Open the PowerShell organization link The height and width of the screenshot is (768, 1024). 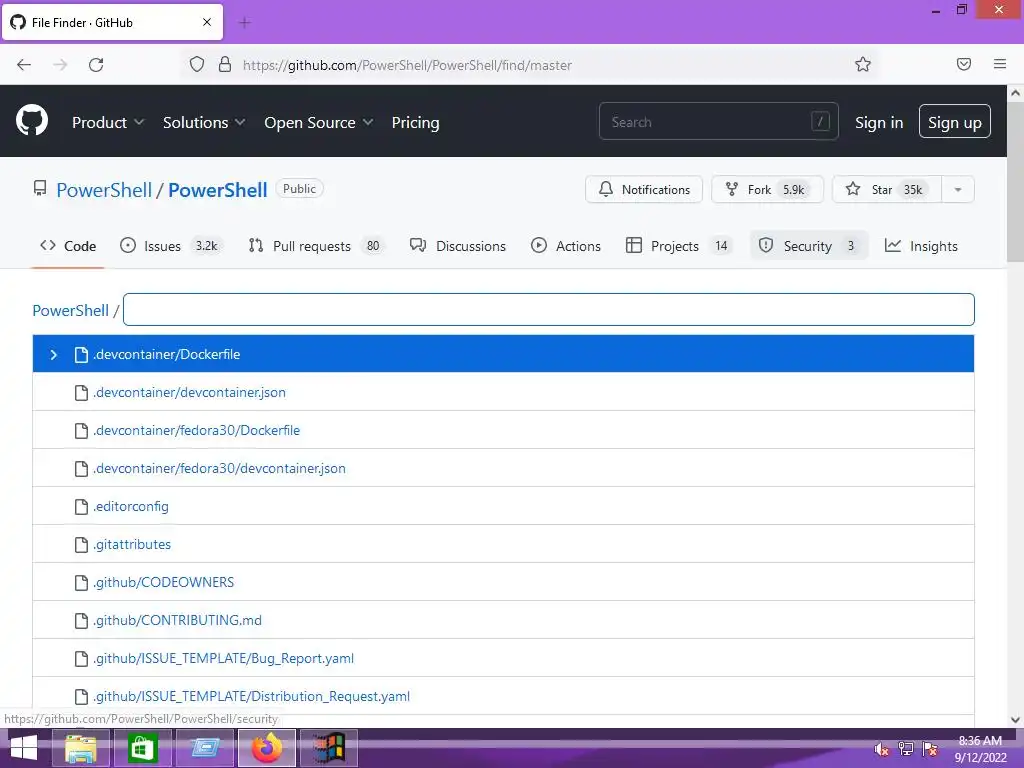104,190
